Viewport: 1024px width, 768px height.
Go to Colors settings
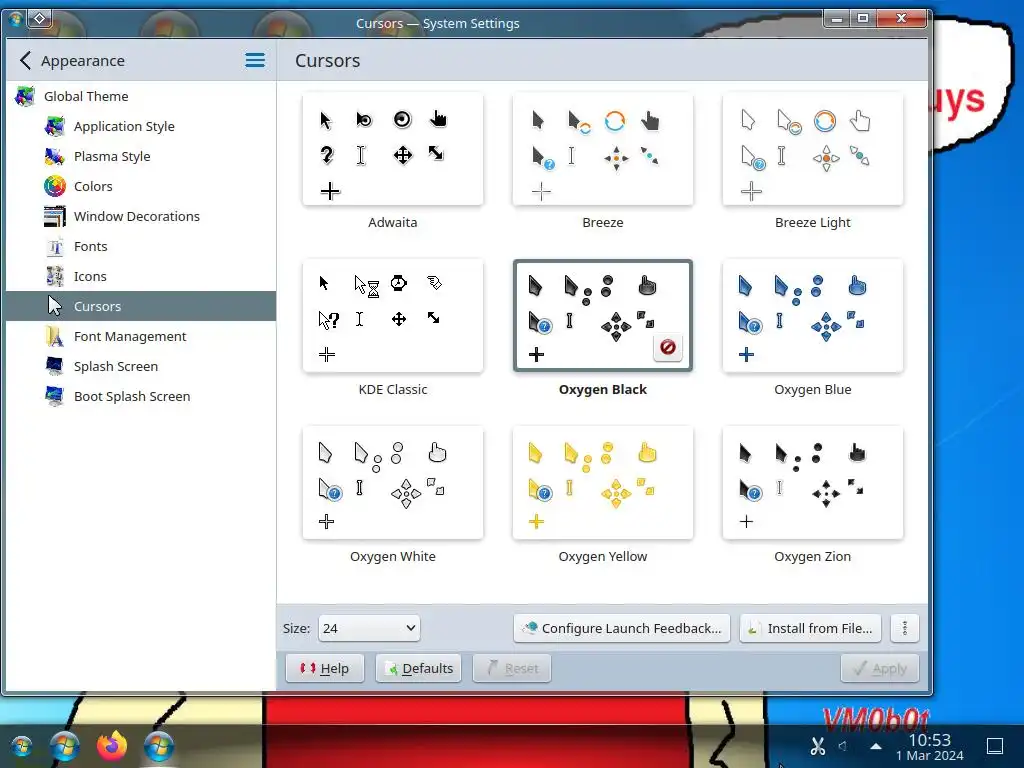[x=141, y=187]
